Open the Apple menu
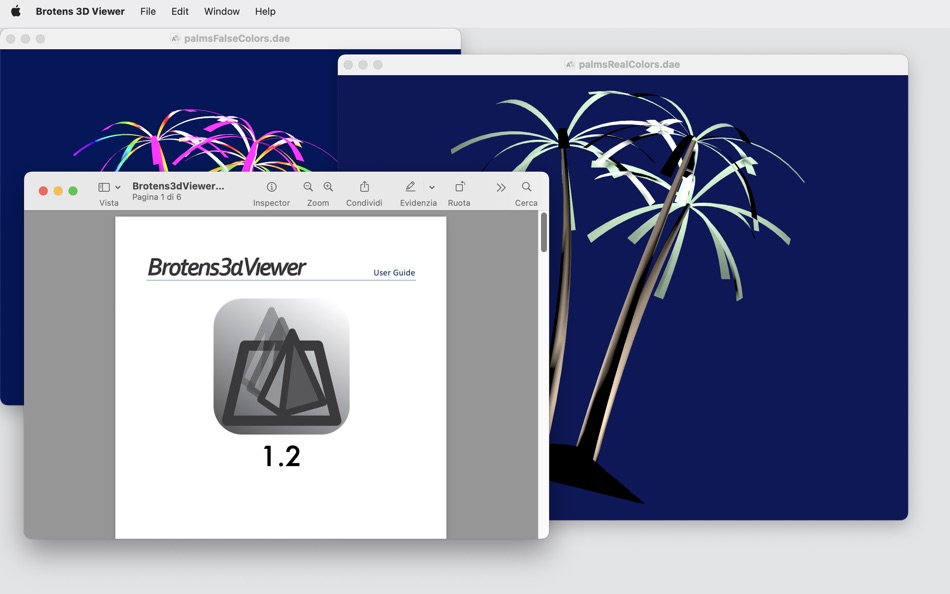 [16, 11]
